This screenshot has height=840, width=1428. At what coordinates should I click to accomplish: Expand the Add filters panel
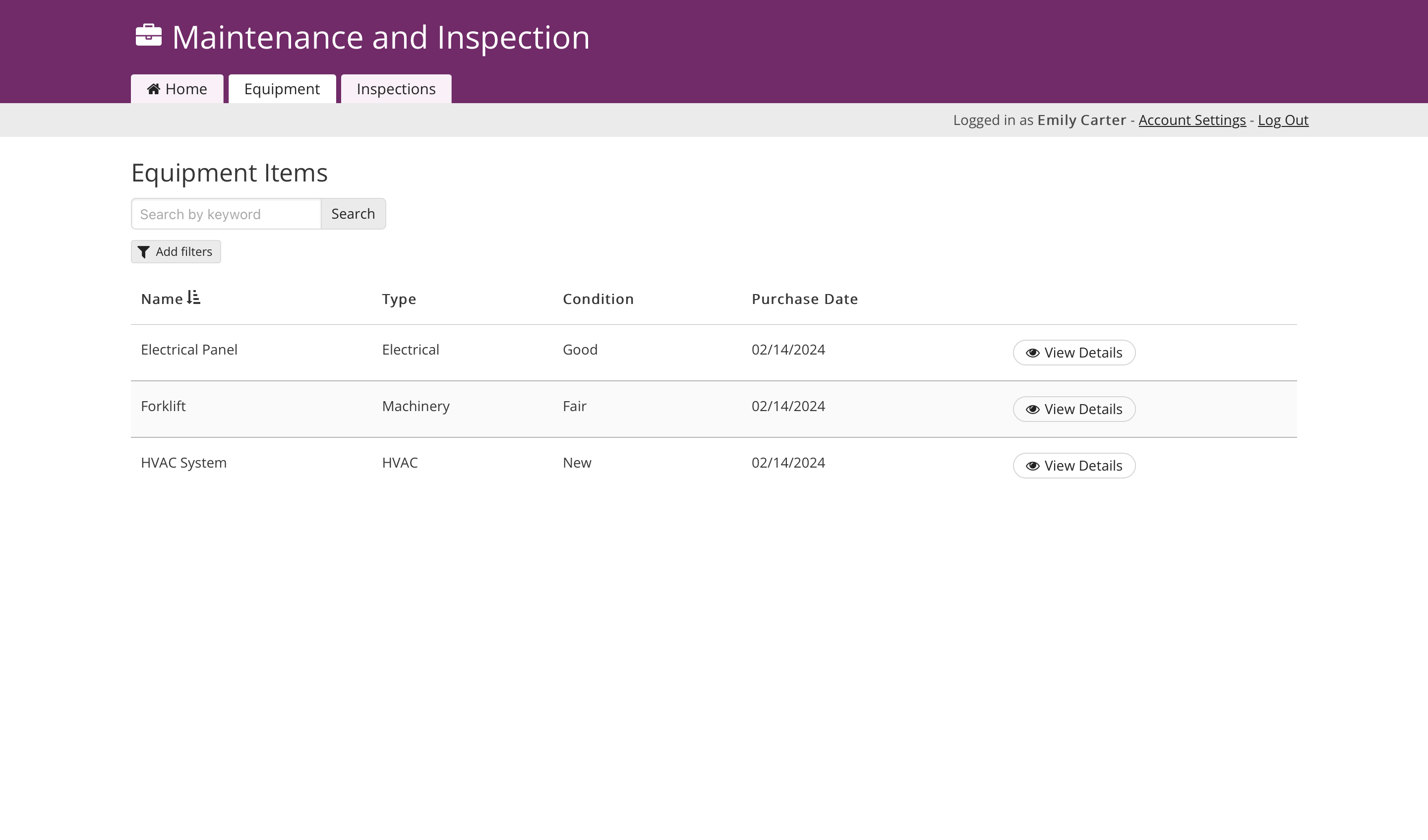coord(175,252)
